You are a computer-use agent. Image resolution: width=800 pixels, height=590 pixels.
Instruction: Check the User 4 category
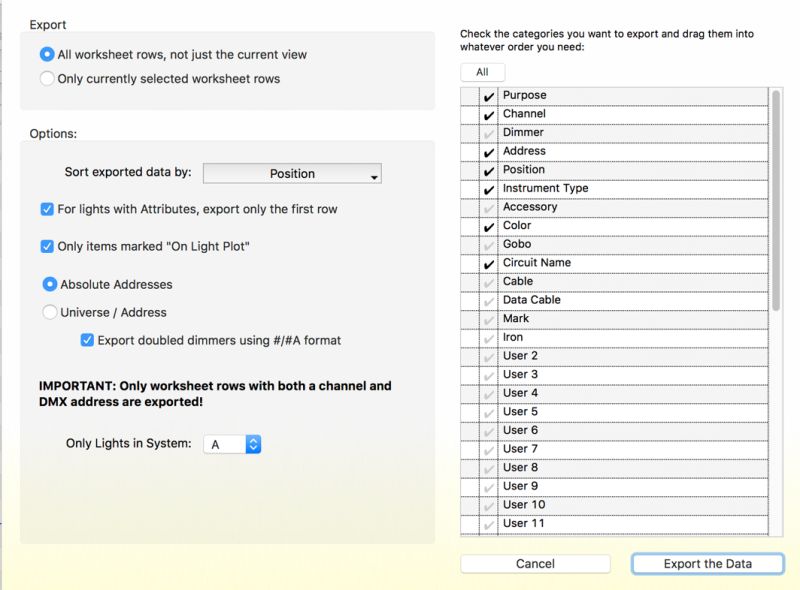tap(489, 394)
